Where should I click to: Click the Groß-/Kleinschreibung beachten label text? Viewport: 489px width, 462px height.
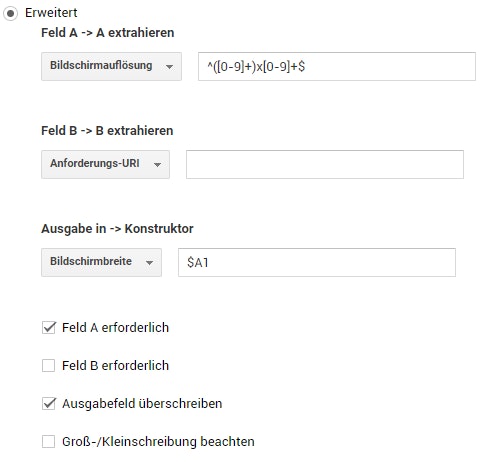(158, 442)
